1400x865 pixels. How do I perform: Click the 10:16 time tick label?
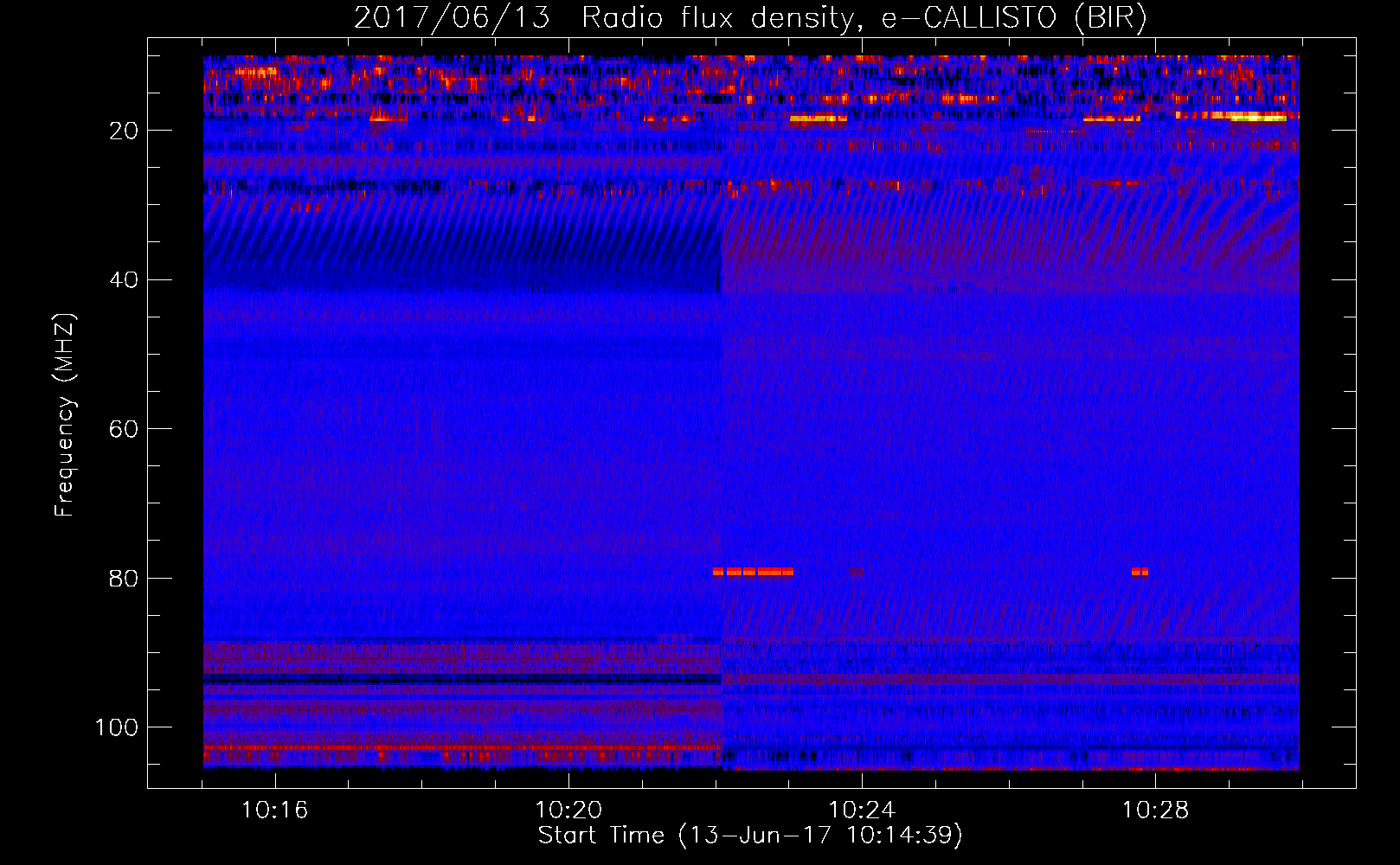pos(274,811)
